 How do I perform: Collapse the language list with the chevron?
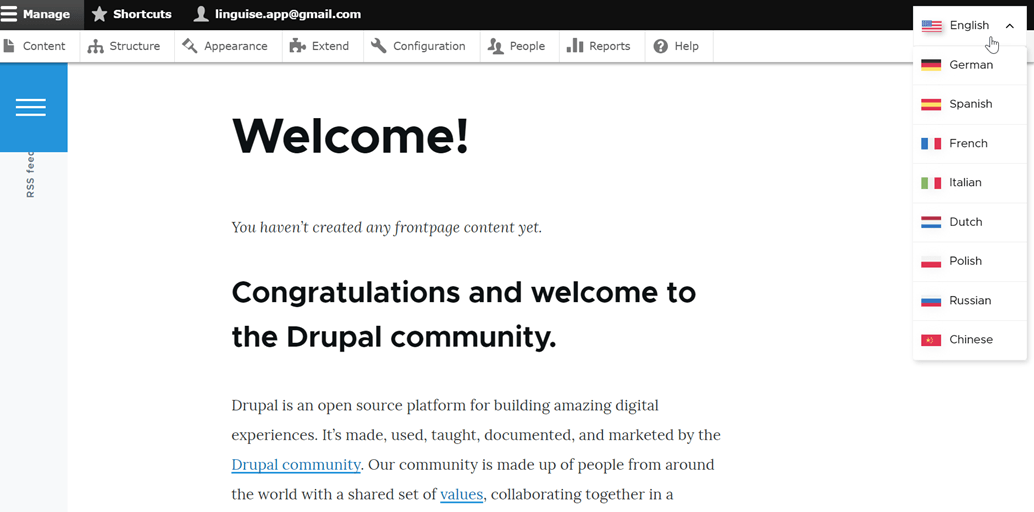1010,26
